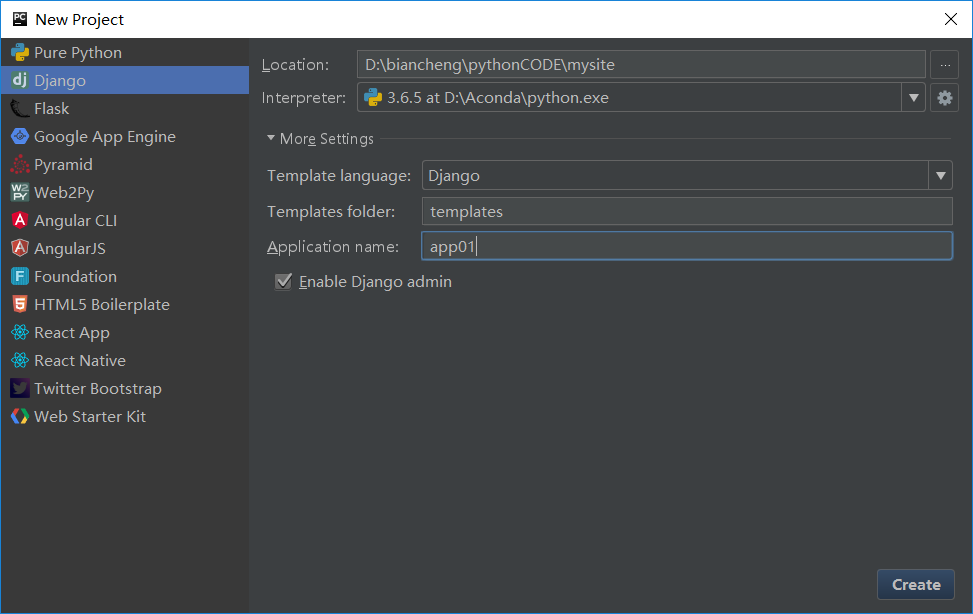This screenshot has height=614, width=973.
Task: Close the New Project dialog
Action: pyautogui.click(x=951, y=19)
